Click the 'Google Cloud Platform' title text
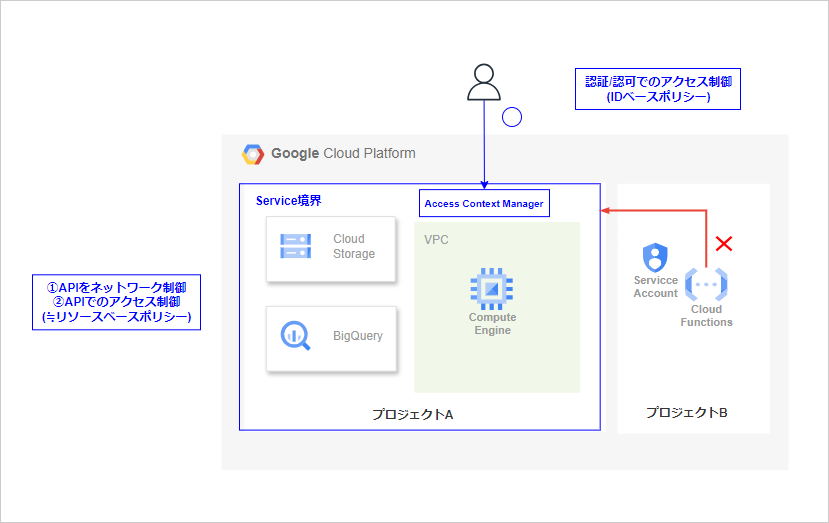This screenshot has width=829, height=523. click(x=343, y=153)
